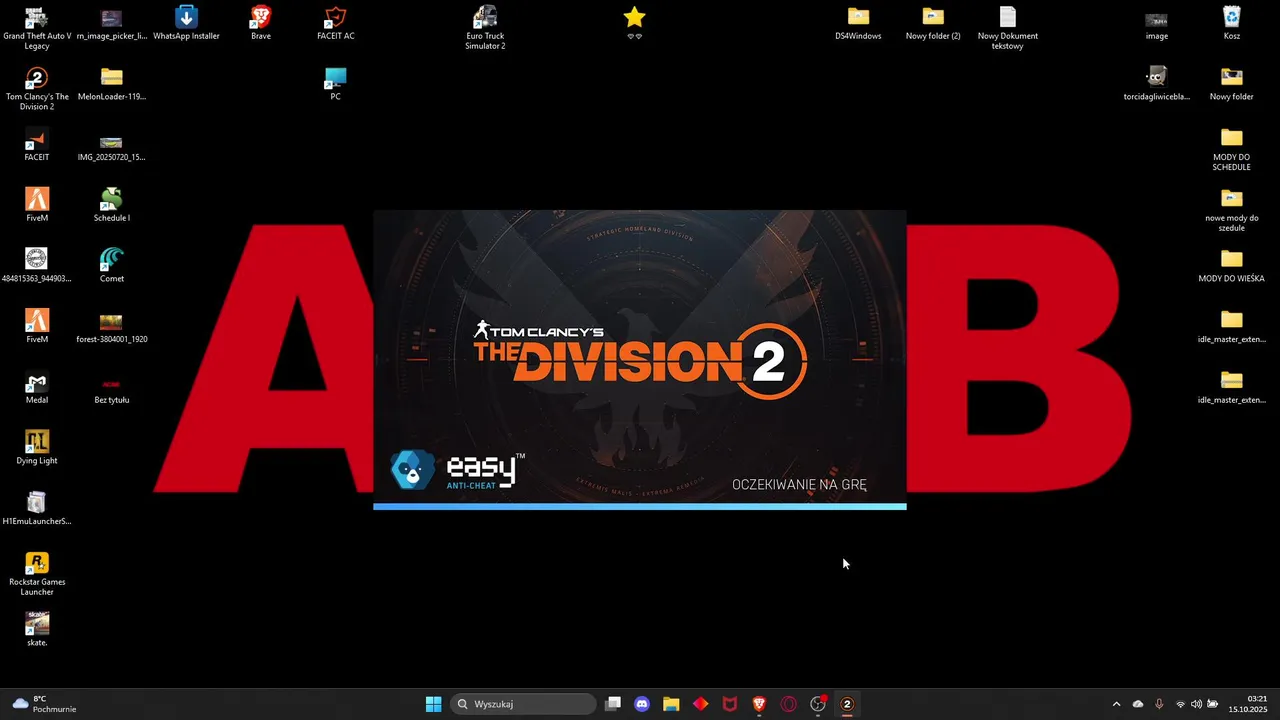
Task: Select the image file desktop icon
Action: pos(1157,24)
